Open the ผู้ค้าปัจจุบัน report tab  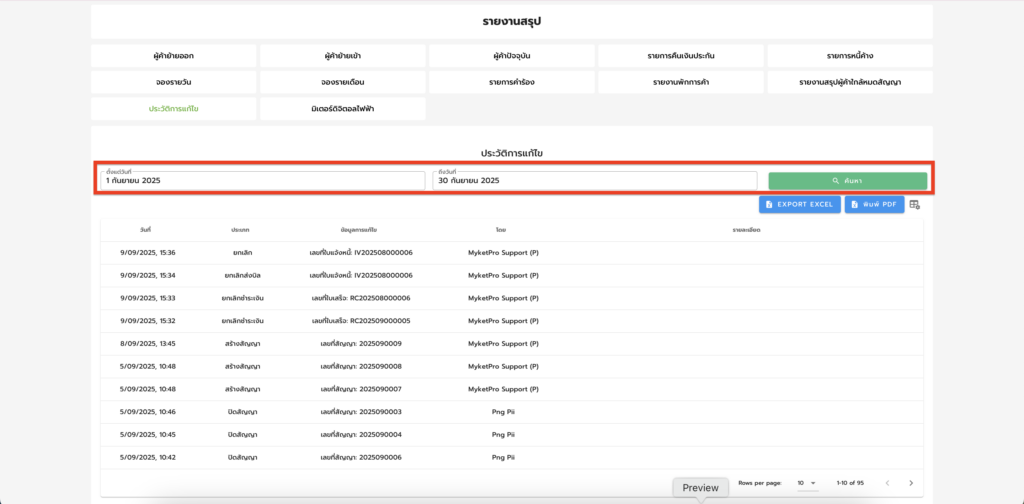pos(512,56)
